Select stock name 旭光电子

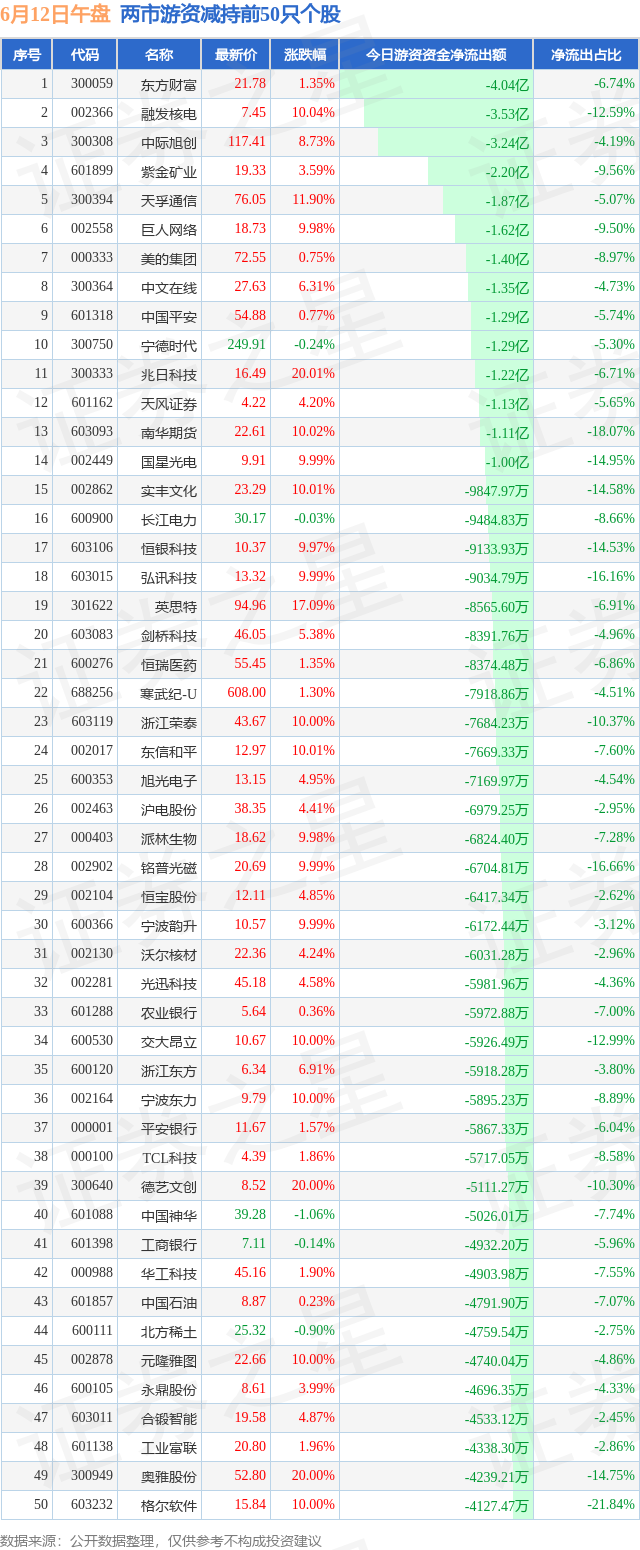(169, 781)
